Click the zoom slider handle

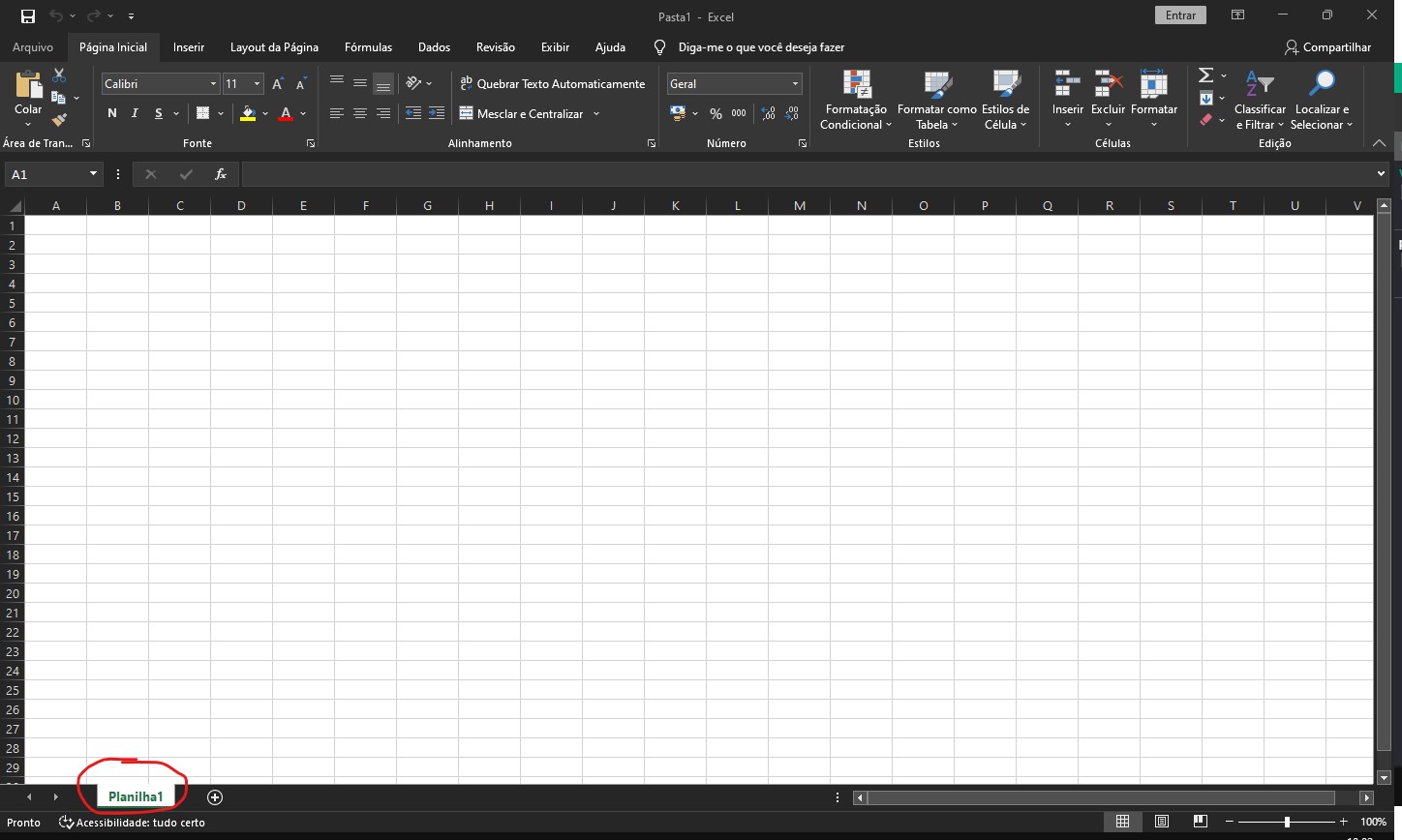1287,822
